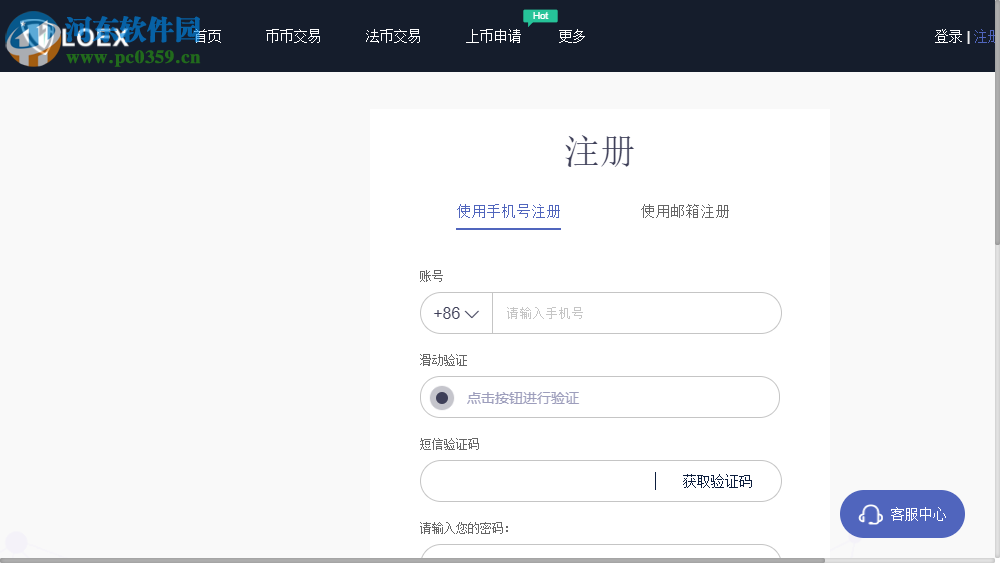Image resolution: width=1000 pixels, height=563 pixels.
Task: Click the LOEX logo
Action: pyautogui.click(x=69, y=37)
